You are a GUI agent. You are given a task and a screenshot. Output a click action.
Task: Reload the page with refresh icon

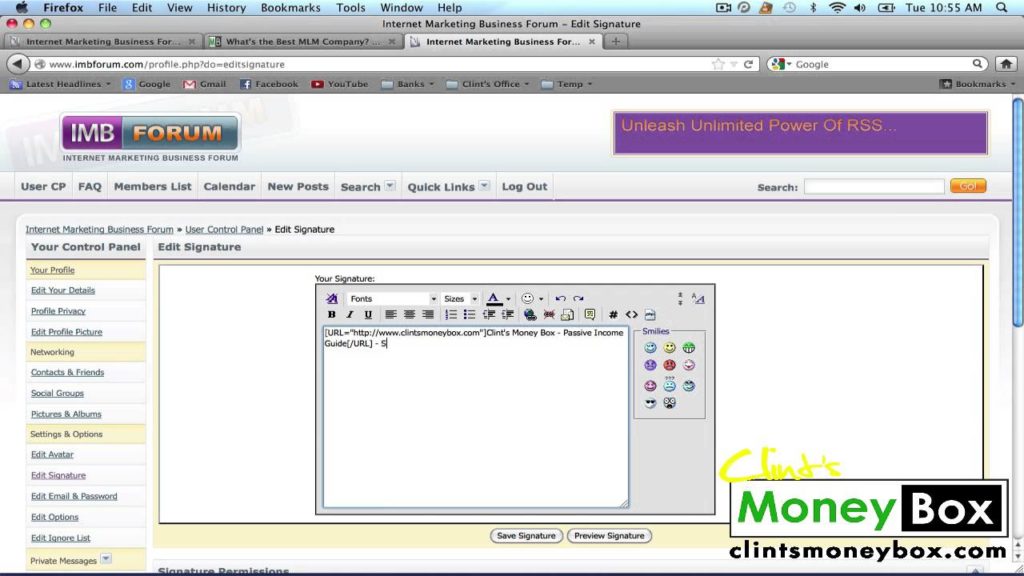pos(748,64)
